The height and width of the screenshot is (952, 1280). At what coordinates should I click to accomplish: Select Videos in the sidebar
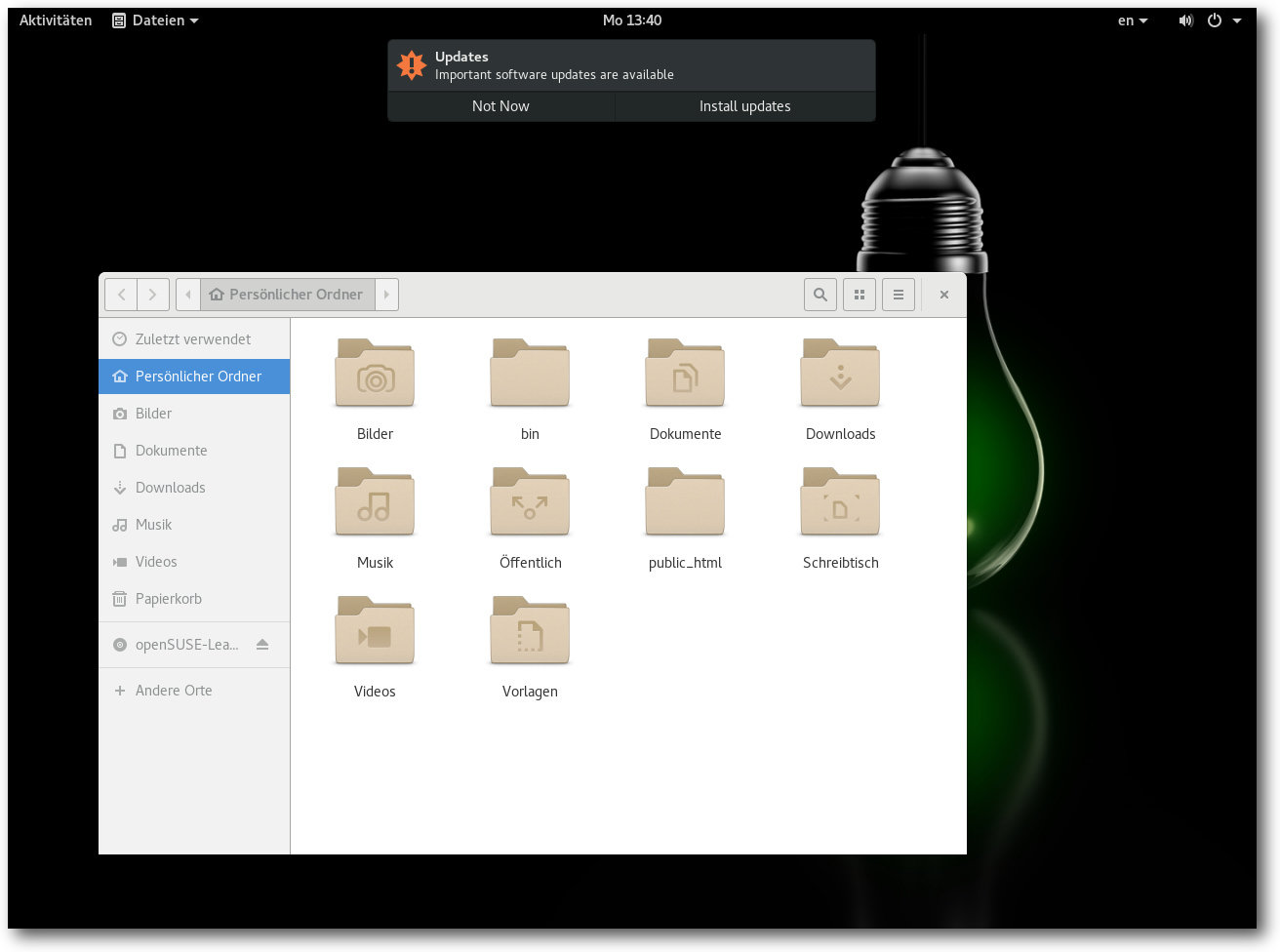tap(194, 562)
